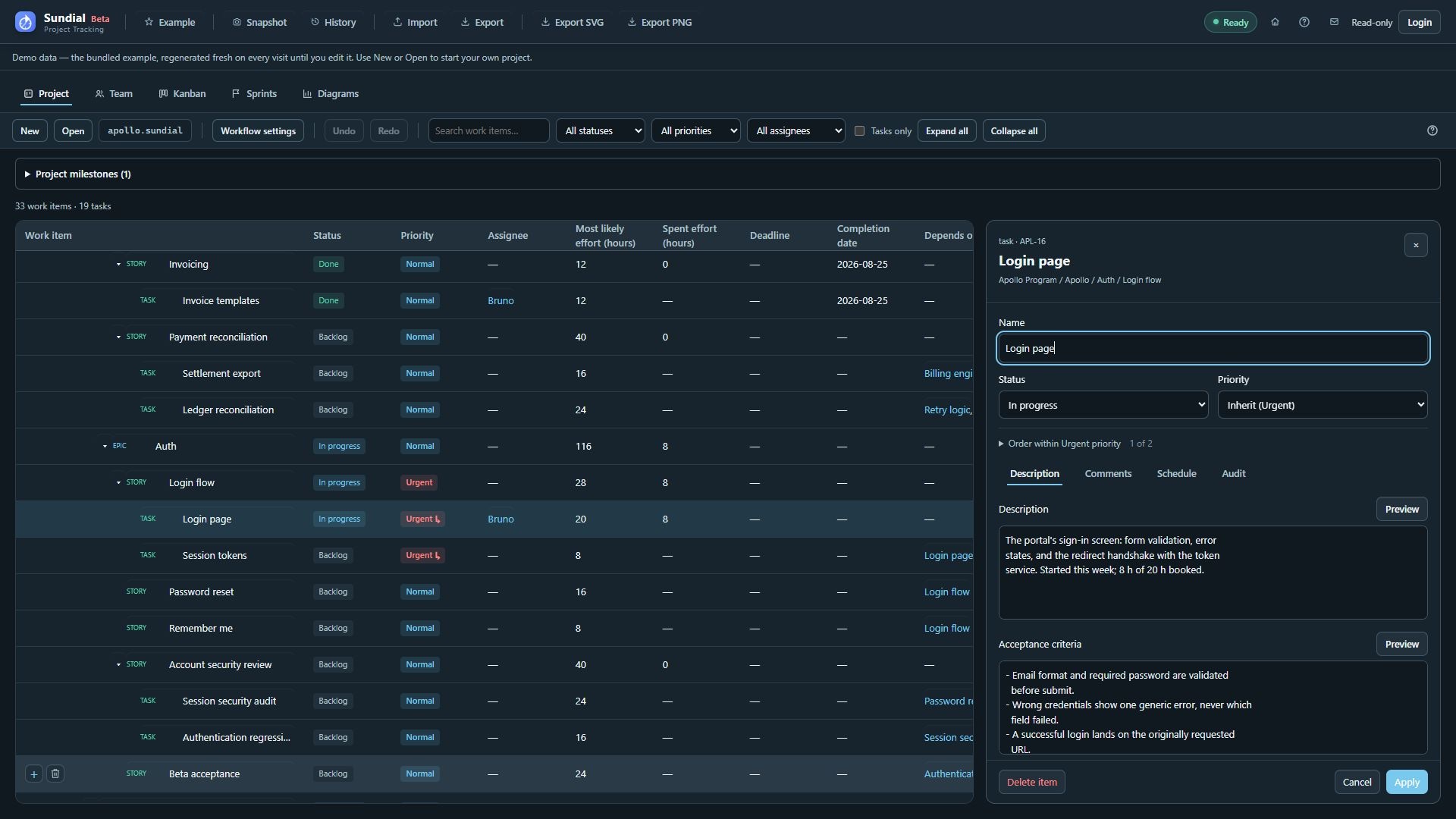Open Status dropdown showing In progress
The image size is (1456, 819).
click(1103, 405)
